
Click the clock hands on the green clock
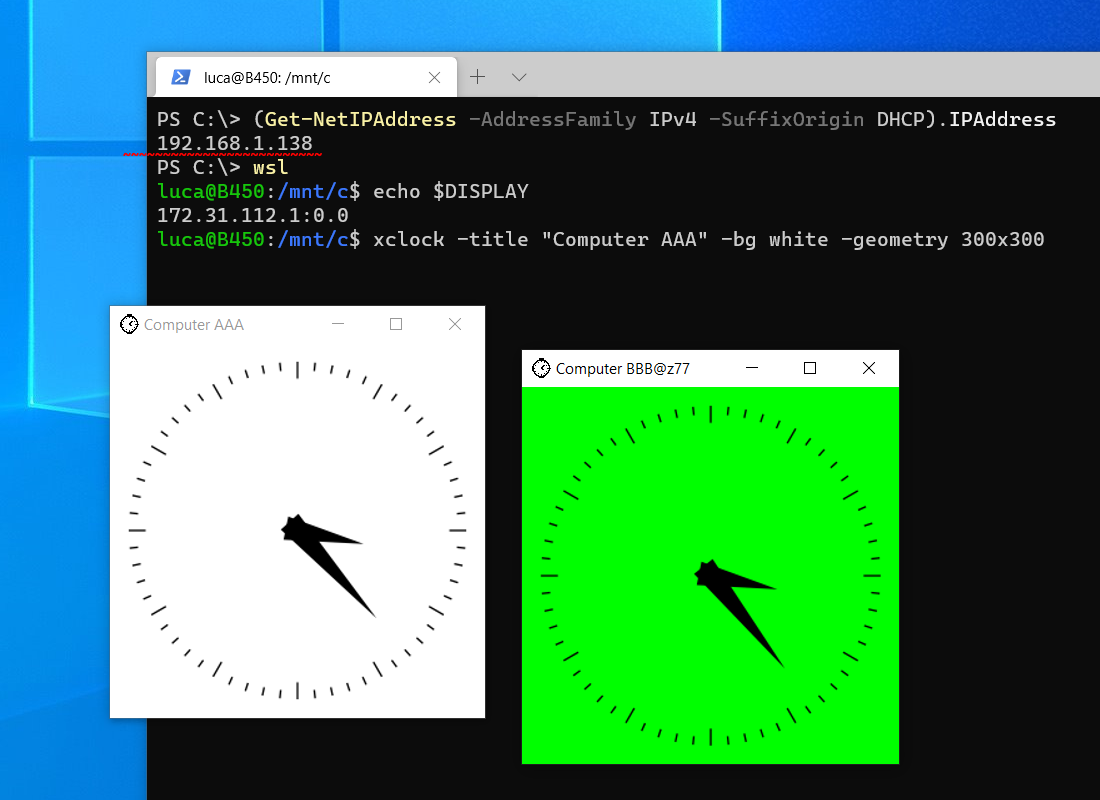tap(737, 600)
